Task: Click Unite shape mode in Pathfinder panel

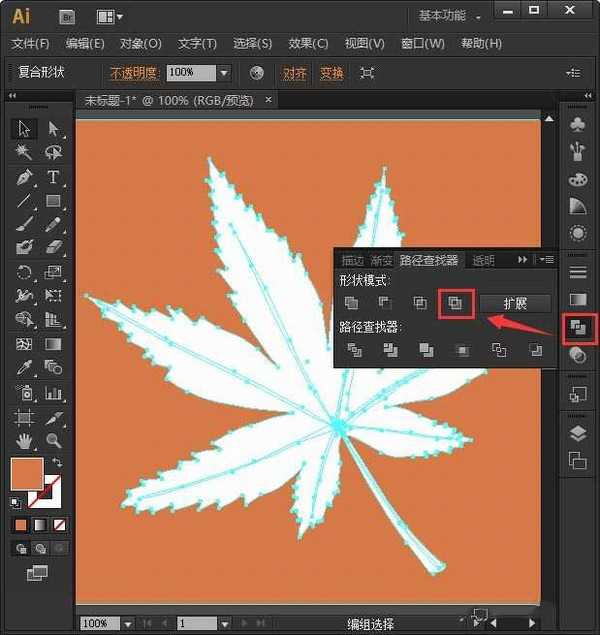Action: (351, 303)
